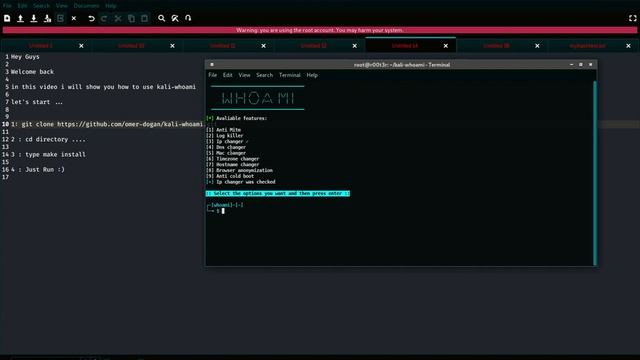This screenshot has width=640, height=360.
Task: Open Find with the magnifier icon
Action: tap(162, 18)
